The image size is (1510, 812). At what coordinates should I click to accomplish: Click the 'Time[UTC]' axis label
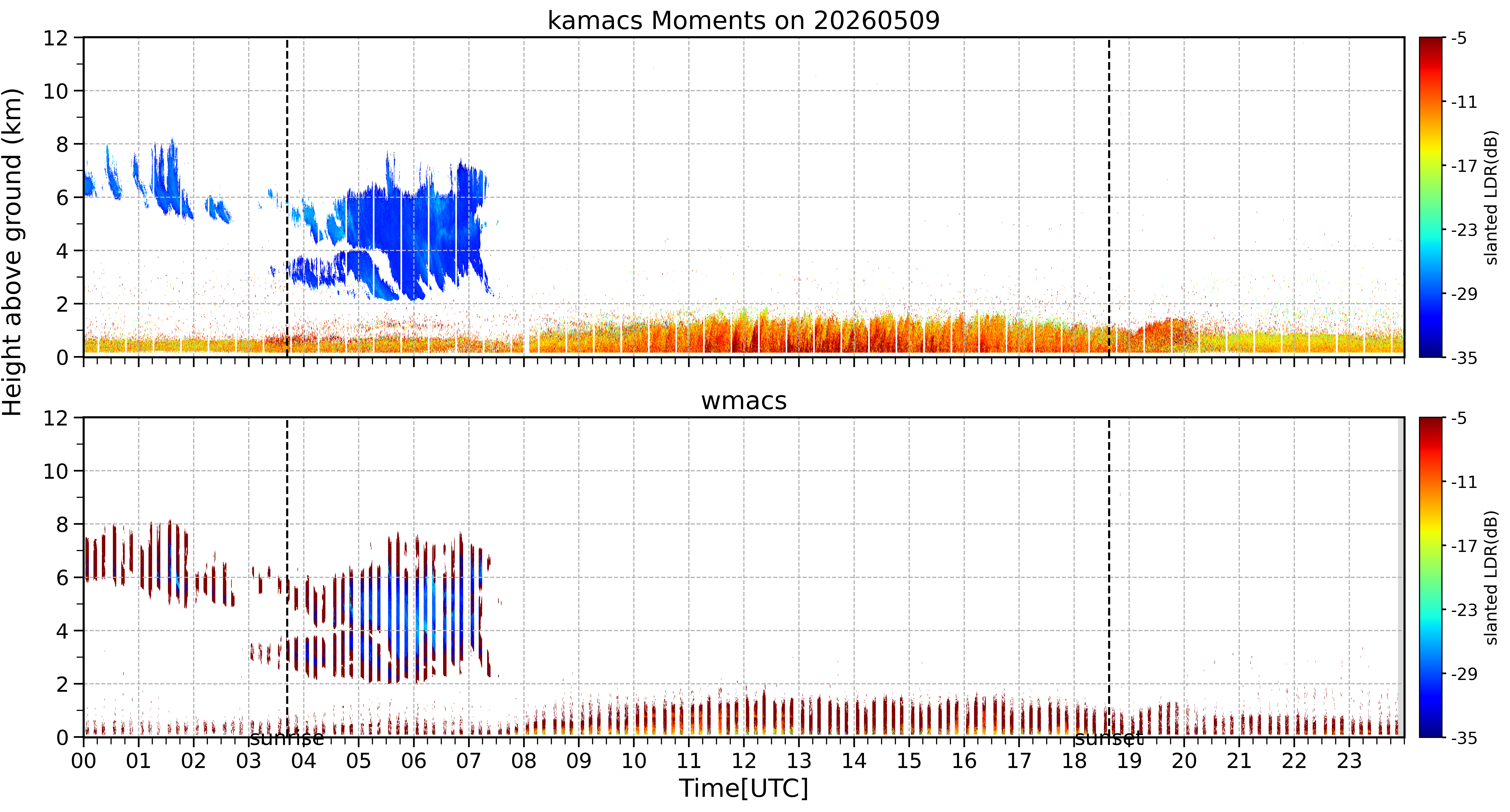743,788
